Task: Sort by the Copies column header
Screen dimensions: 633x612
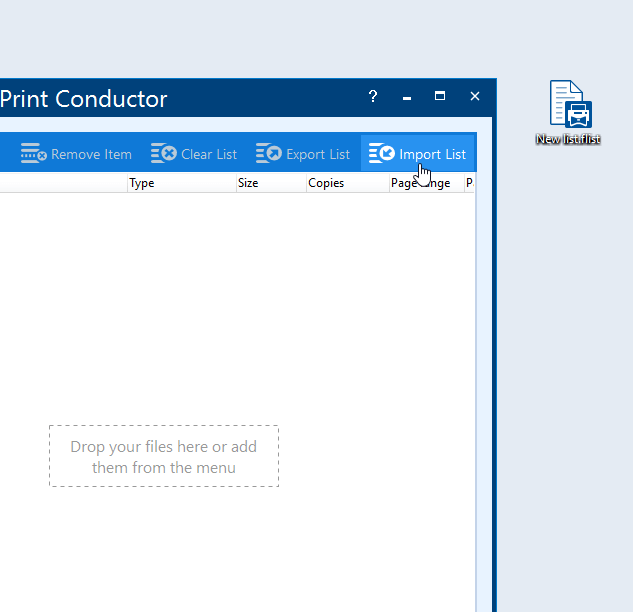Action: 348,183
